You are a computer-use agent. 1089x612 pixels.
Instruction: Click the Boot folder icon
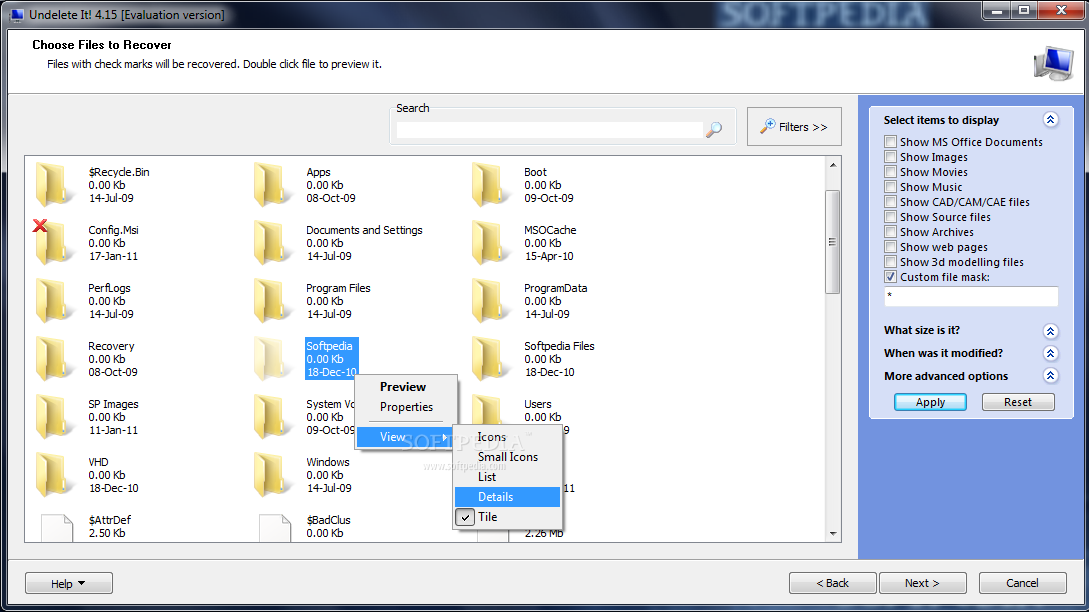click(491, 185)
